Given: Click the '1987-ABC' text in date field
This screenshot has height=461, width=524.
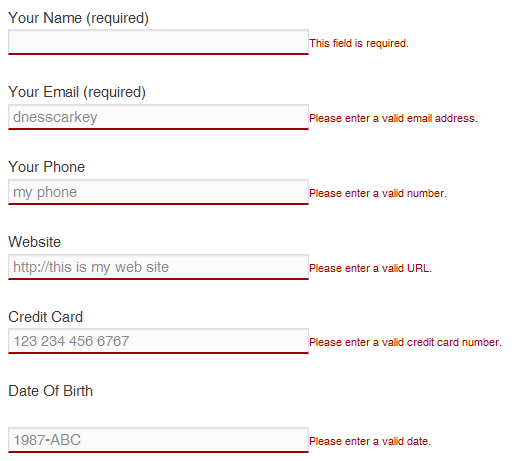Looking at the screenshot, I should (x=47, y=440).
